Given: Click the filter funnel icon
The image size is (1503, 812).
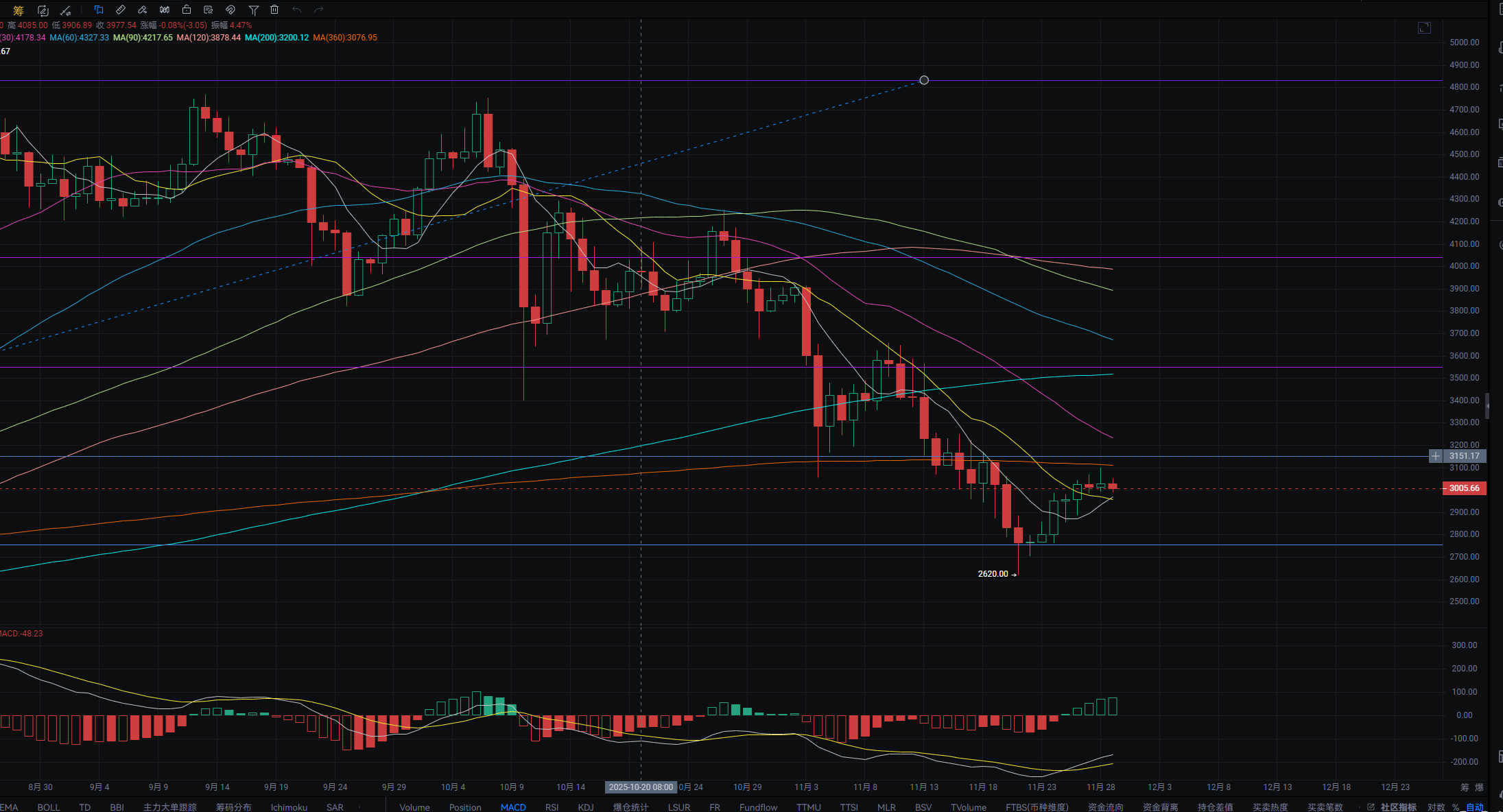Looking at the screenshot, I should 253,10.
